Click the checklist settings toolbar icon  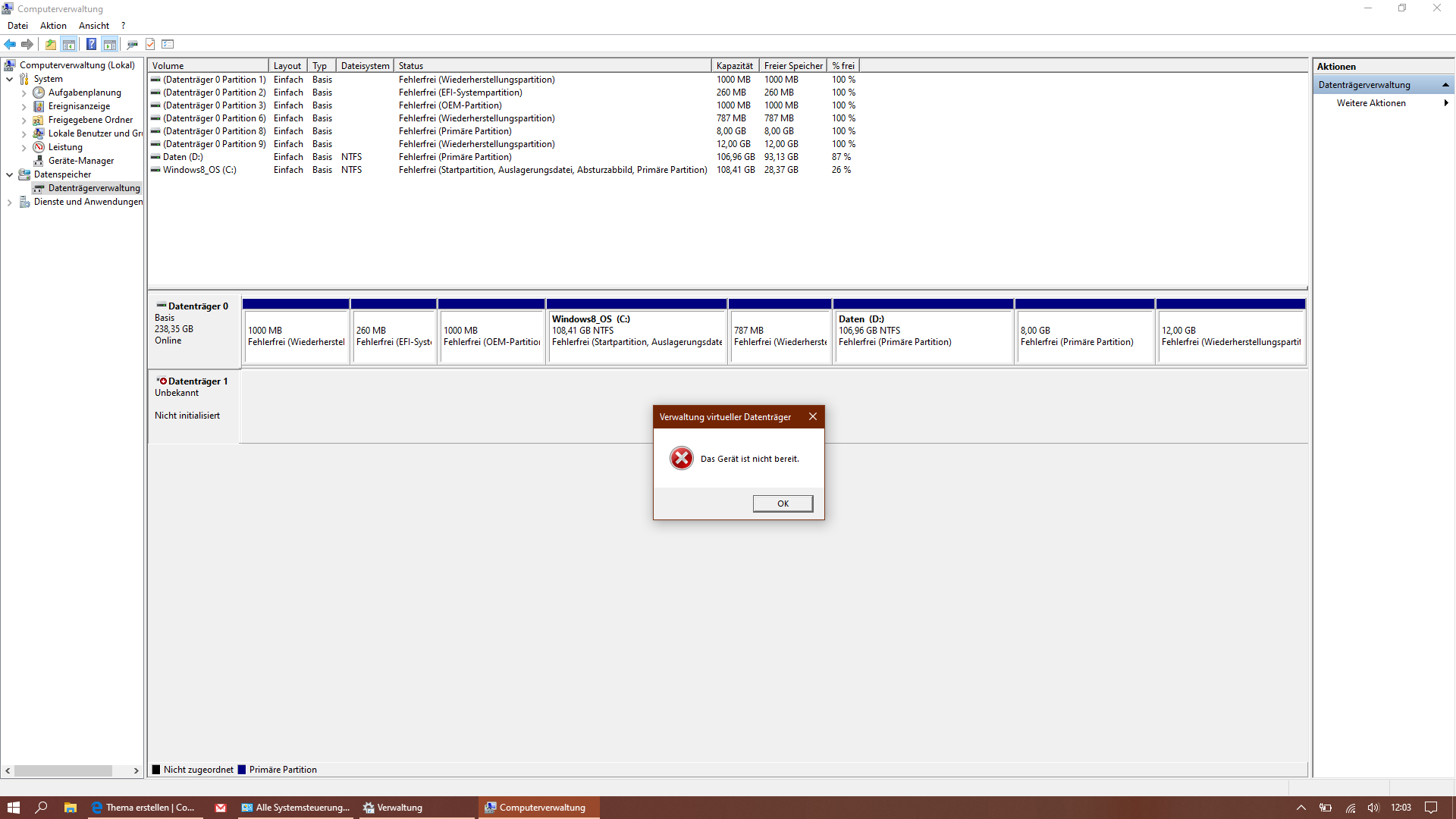click(x=168, y=44)
